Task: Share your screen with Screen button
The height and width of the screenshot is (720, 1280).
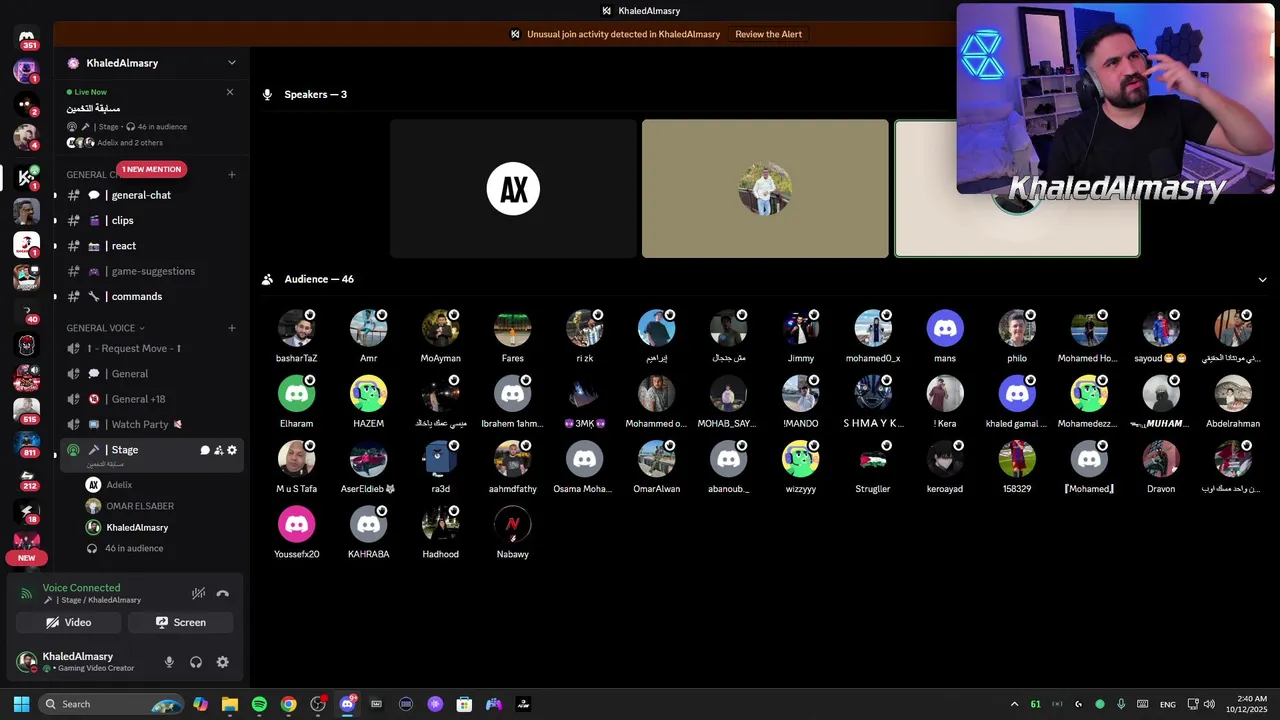Action: [x=180, y=622]
